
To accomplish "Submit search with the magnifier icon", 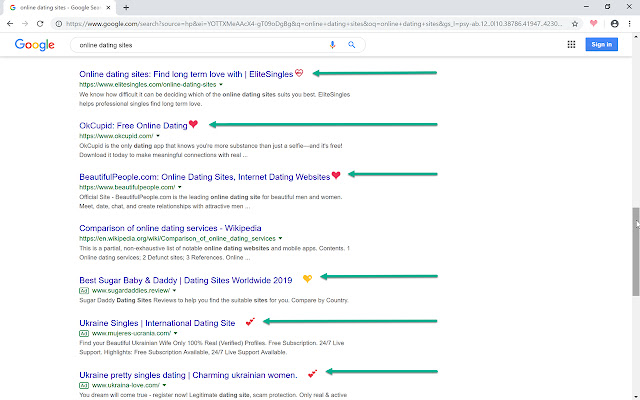I will (351, 44).
